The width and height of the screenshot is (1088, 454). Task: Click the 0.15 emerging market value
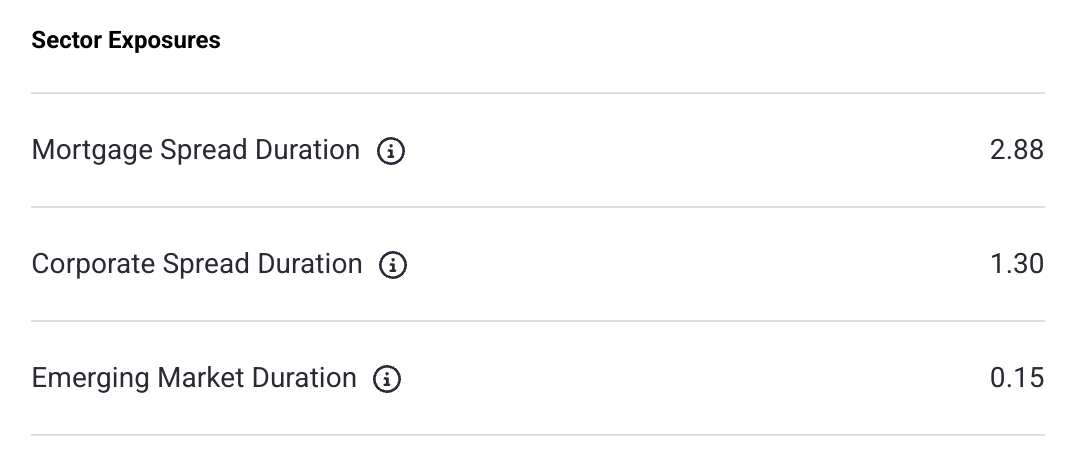(1017, 378)
